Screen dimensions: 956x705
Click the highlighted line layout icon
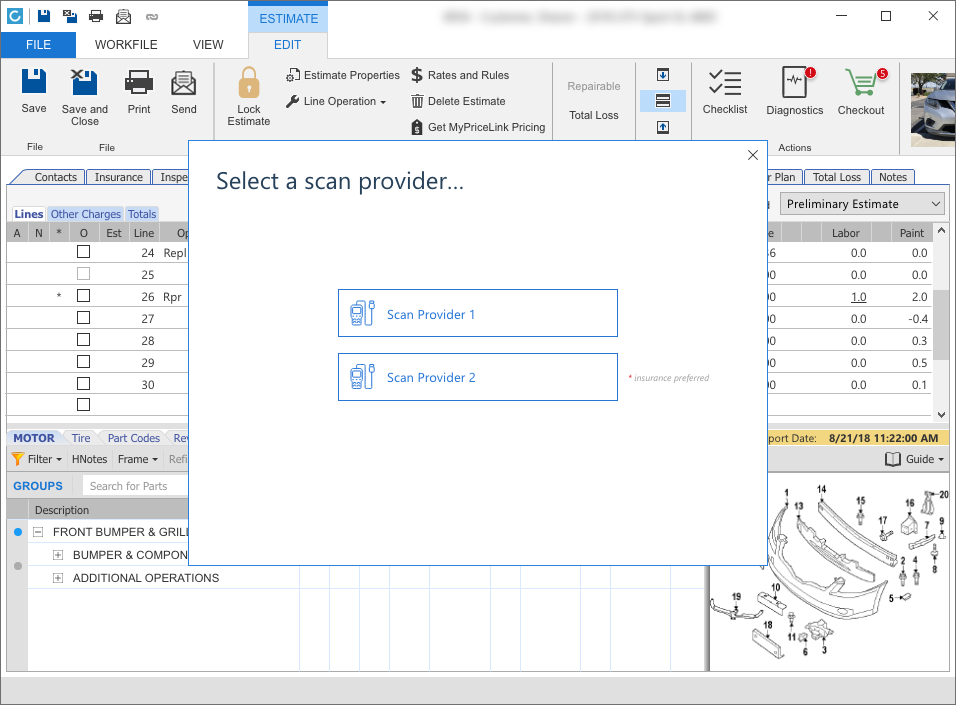[663, 101]
